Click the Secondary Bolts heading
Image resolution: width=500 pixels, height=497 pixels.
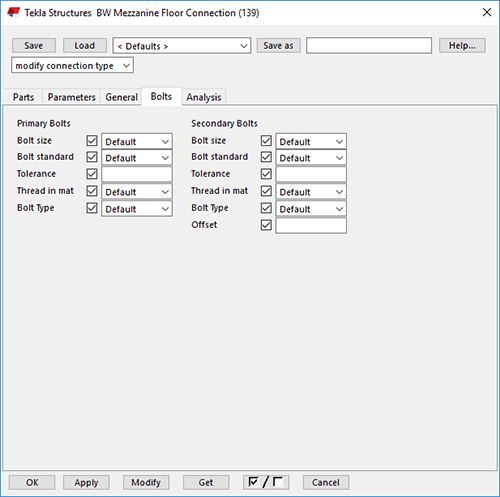point(224,123)
